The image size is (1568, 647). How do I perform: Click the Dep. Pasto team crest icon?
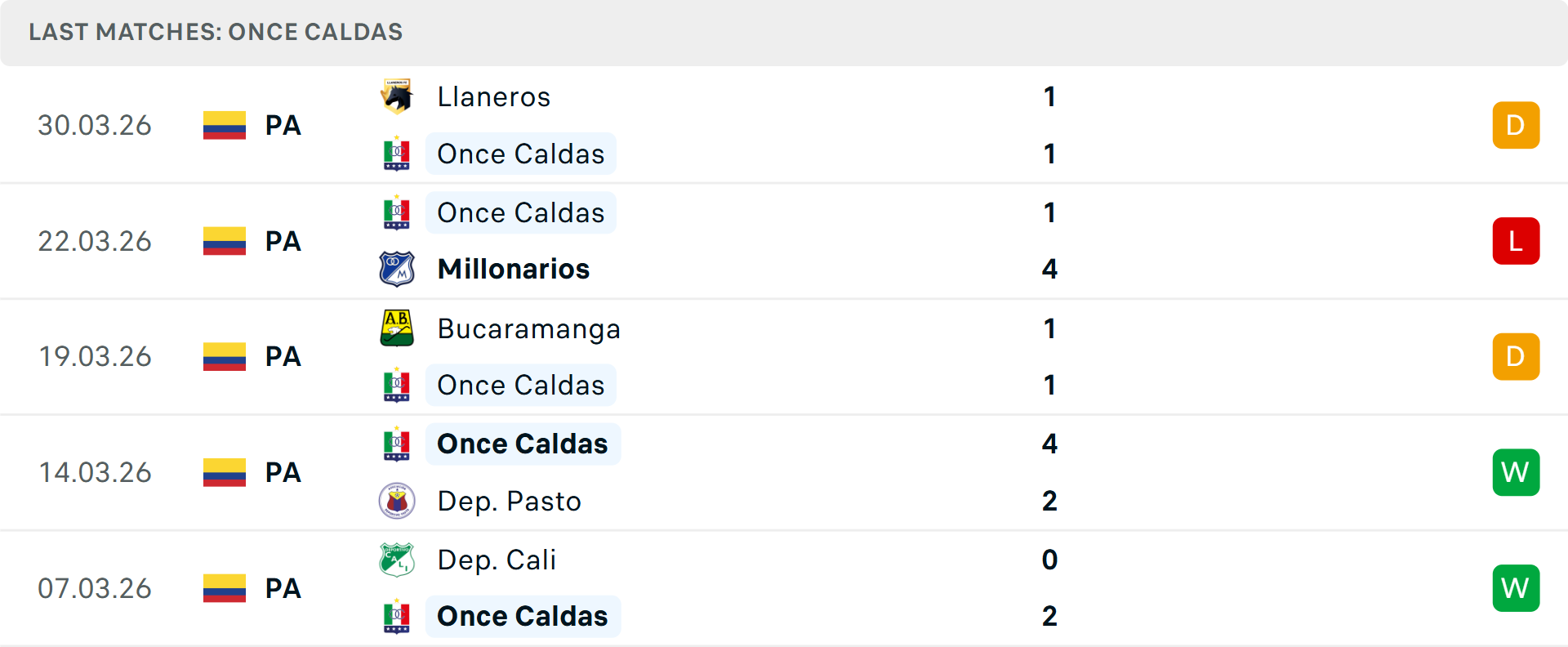pos(397,501)
